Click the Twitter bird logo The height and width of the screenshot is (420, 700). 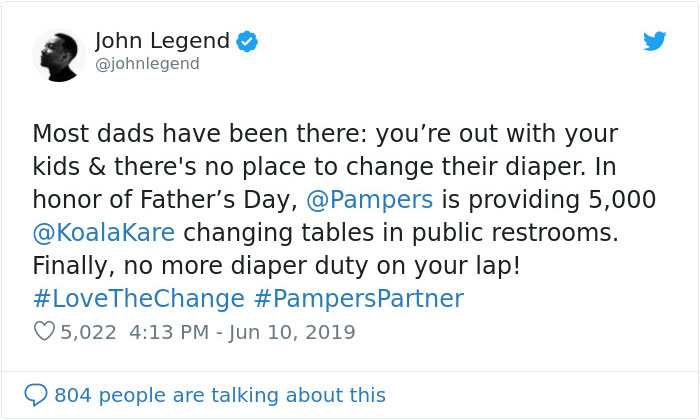pyautogui.click(x=654, y=42)
